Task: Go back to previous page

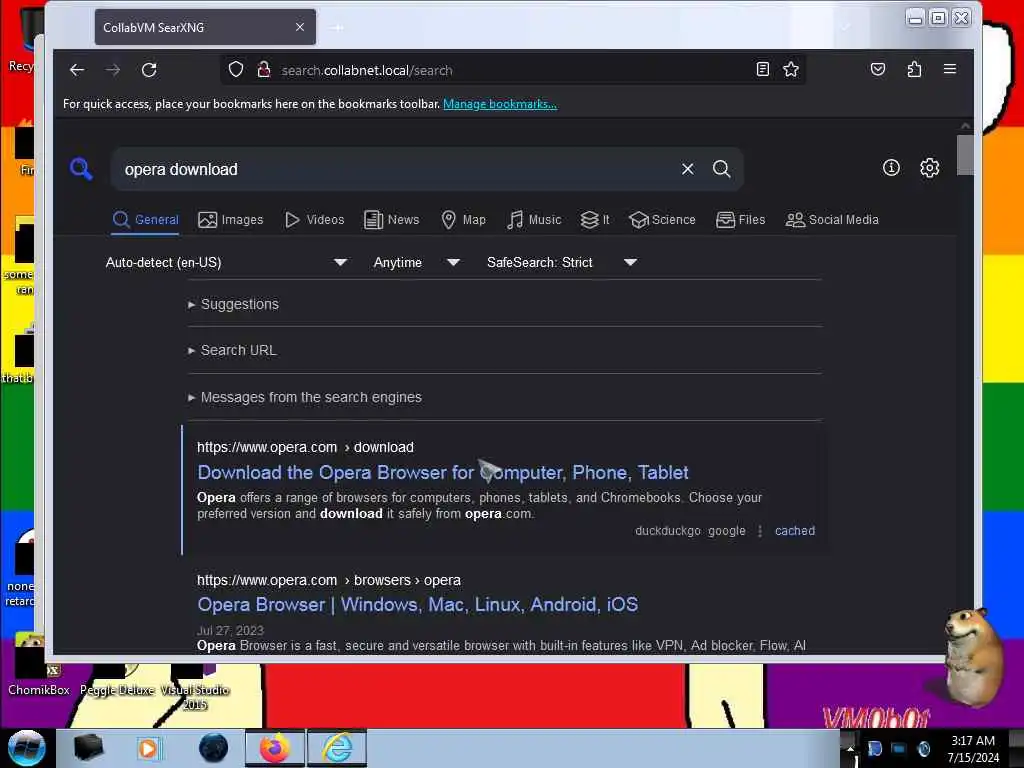Action: 77,70
